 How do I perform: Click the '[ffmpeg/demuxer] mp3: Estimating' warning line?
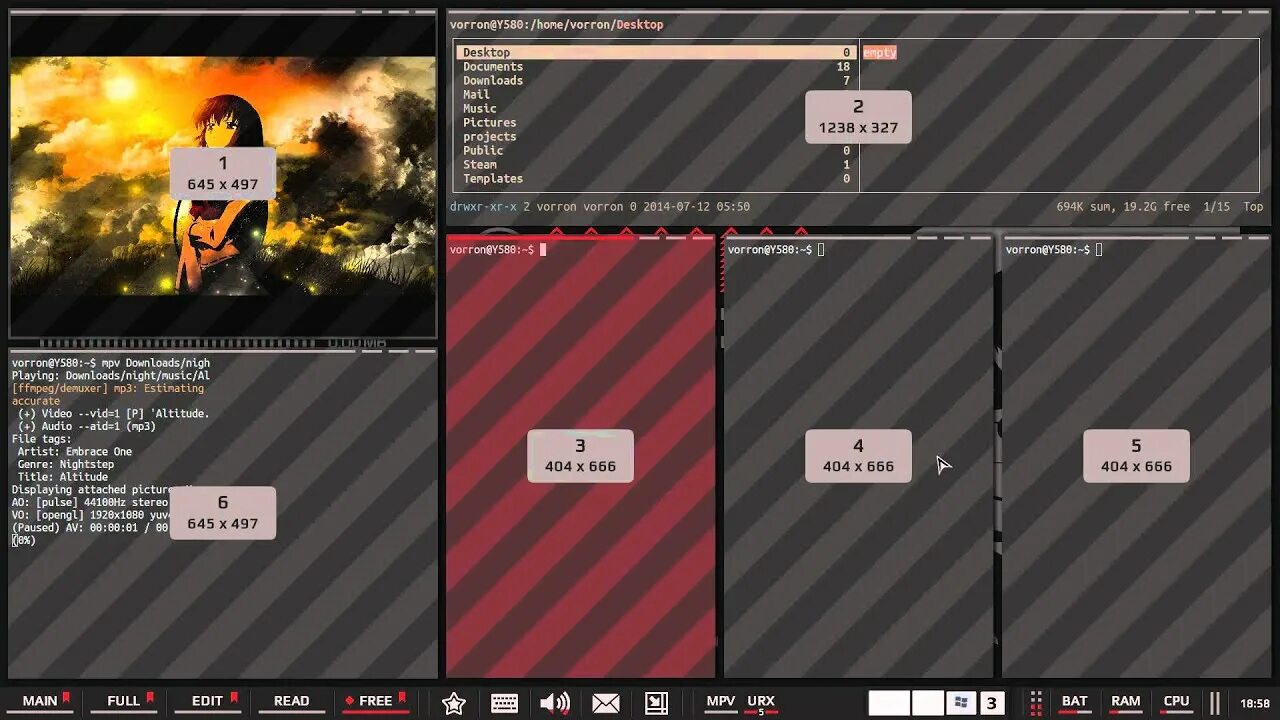108,388
